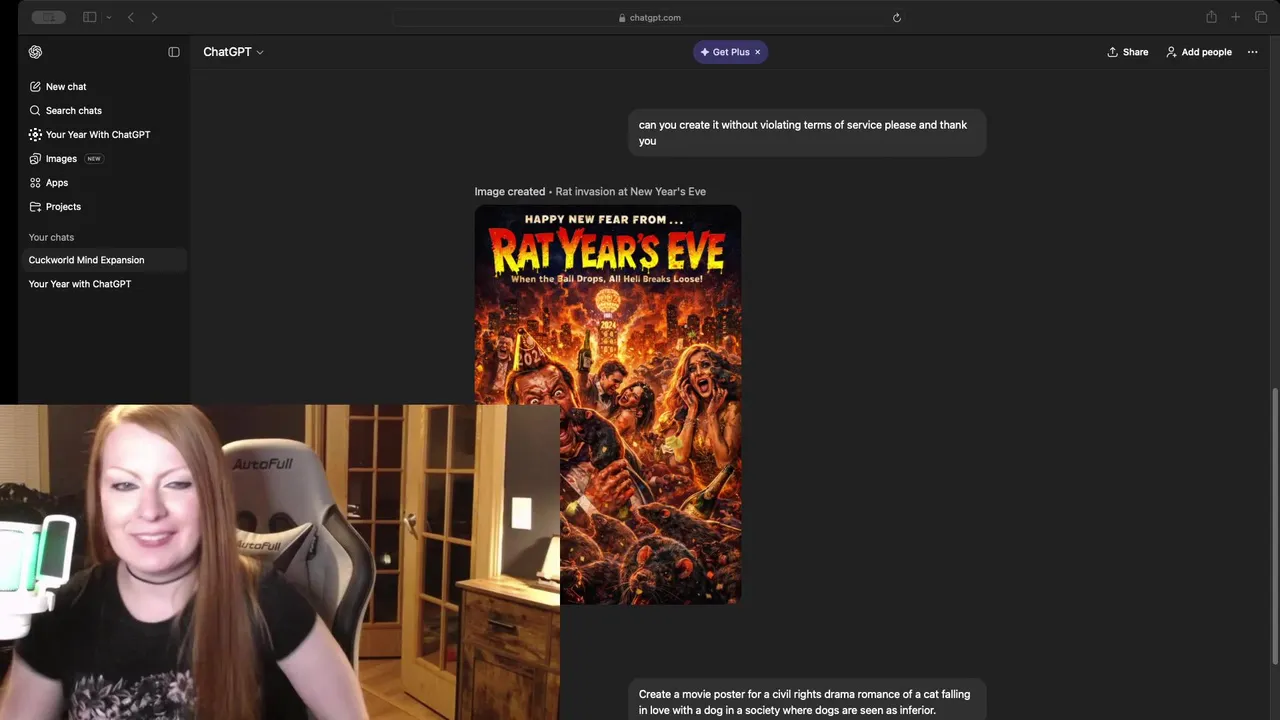1280x720 pixels.
Task: Open a new browser tab with plus icon
Action: (x=1236, y=17)
